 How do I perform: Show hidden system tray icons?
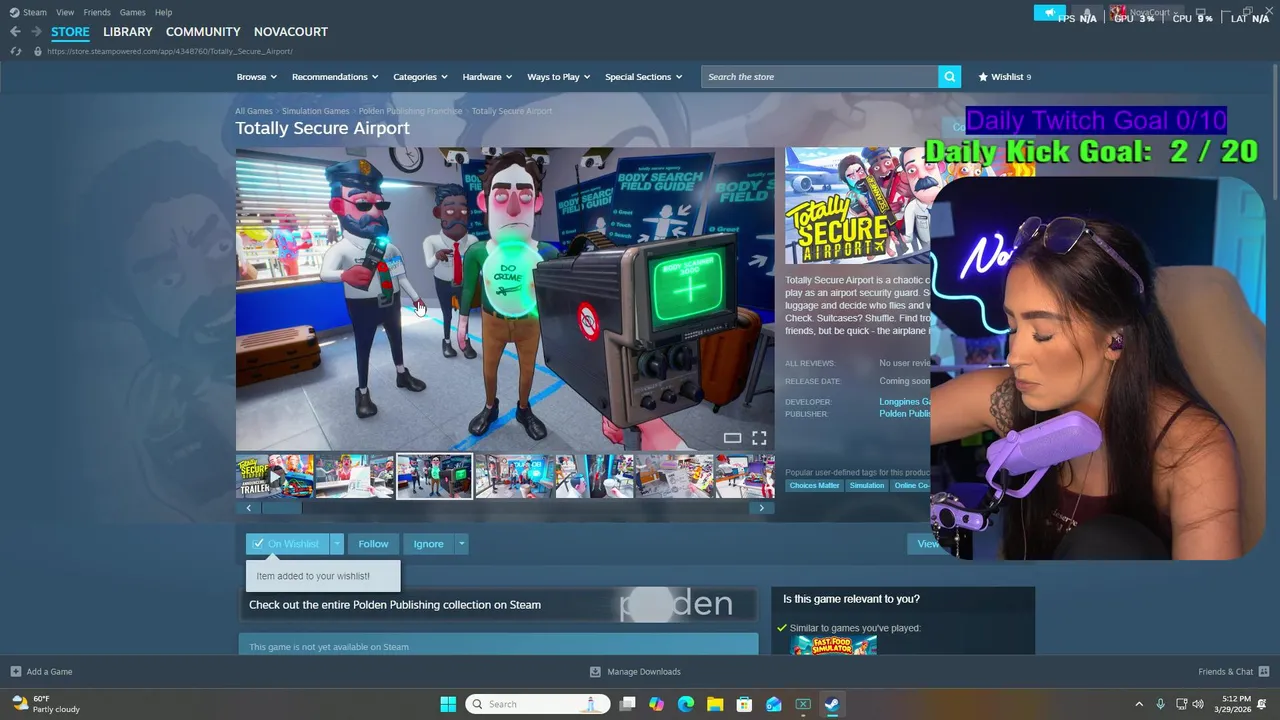click(x=1138, y=704)
